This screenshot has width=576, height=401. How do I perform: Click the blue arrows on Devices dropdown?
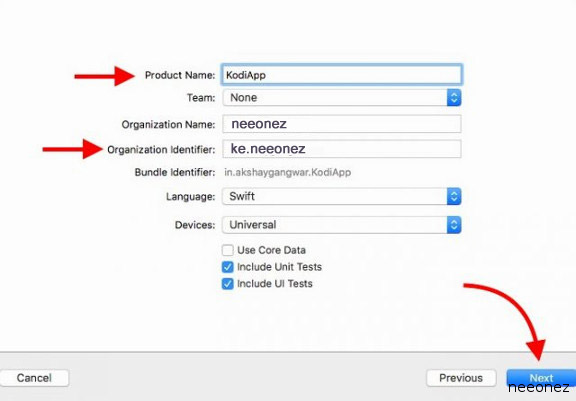454,225
